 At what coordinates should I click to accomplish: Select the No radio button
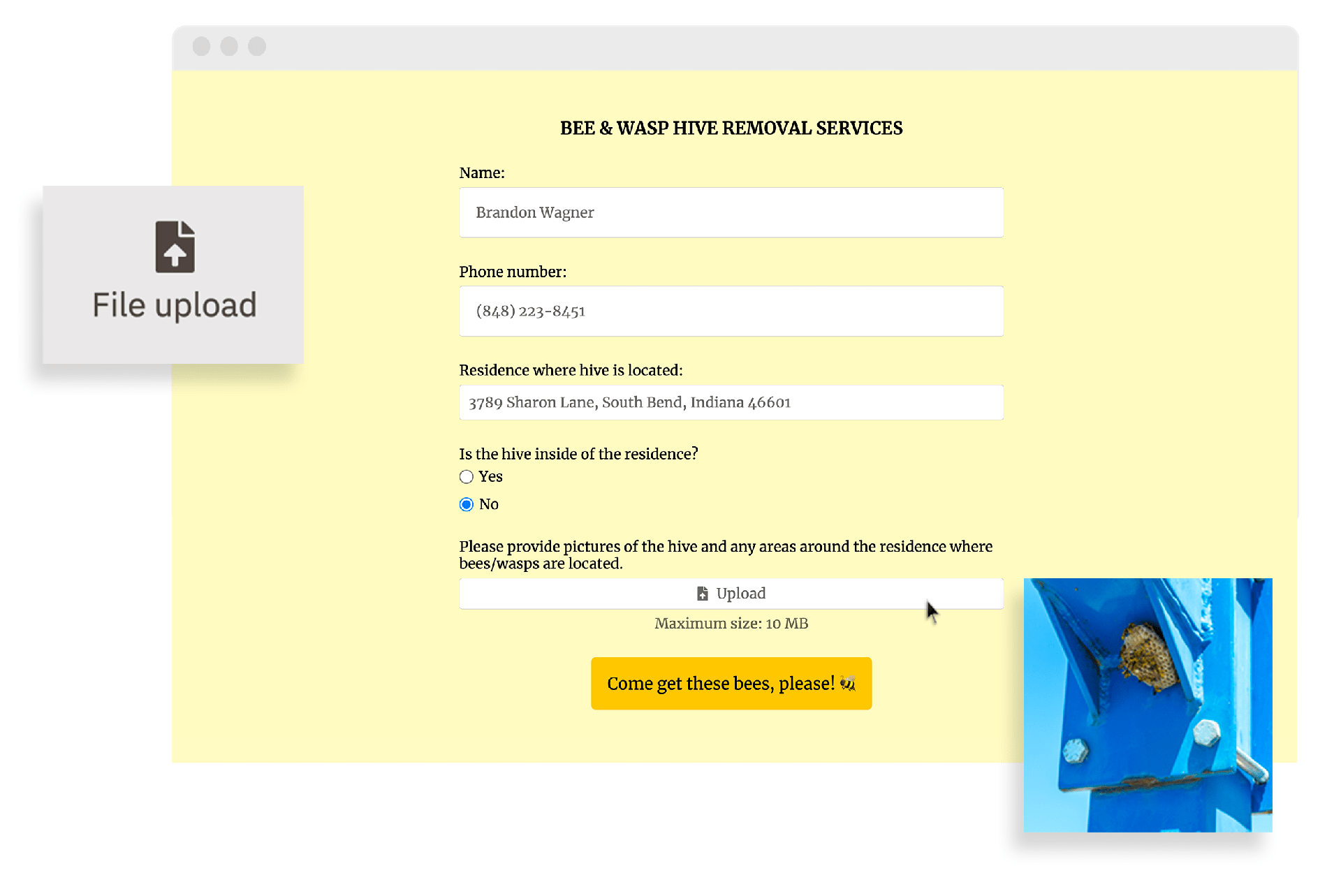tap(467, 504)
